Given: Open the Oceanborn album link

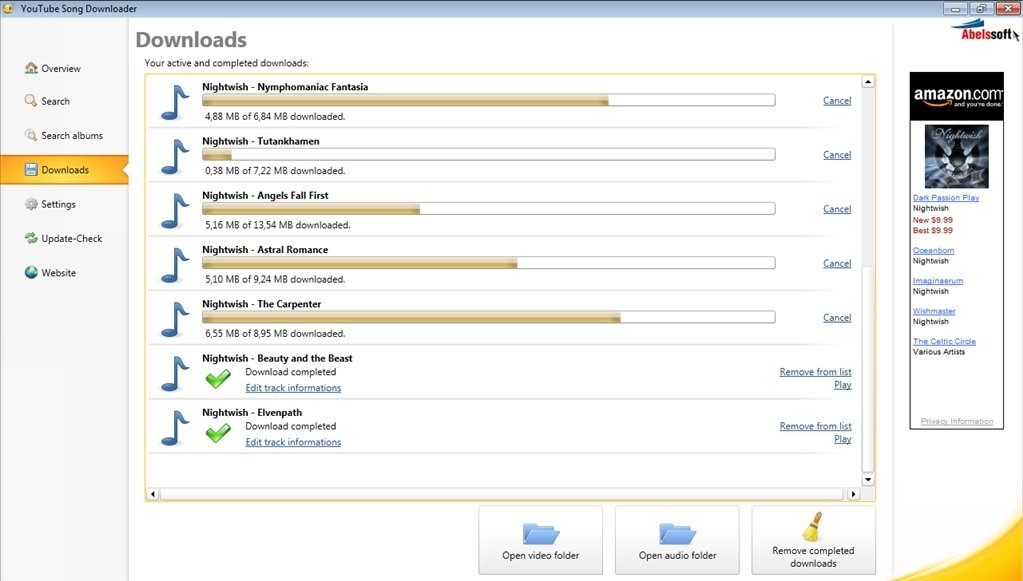Looking at the screenshot, I should 933,250.
